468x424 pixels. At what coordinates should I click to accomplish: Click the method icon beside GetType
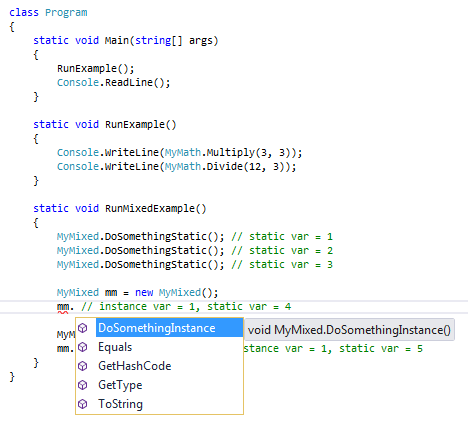[83, 385]
